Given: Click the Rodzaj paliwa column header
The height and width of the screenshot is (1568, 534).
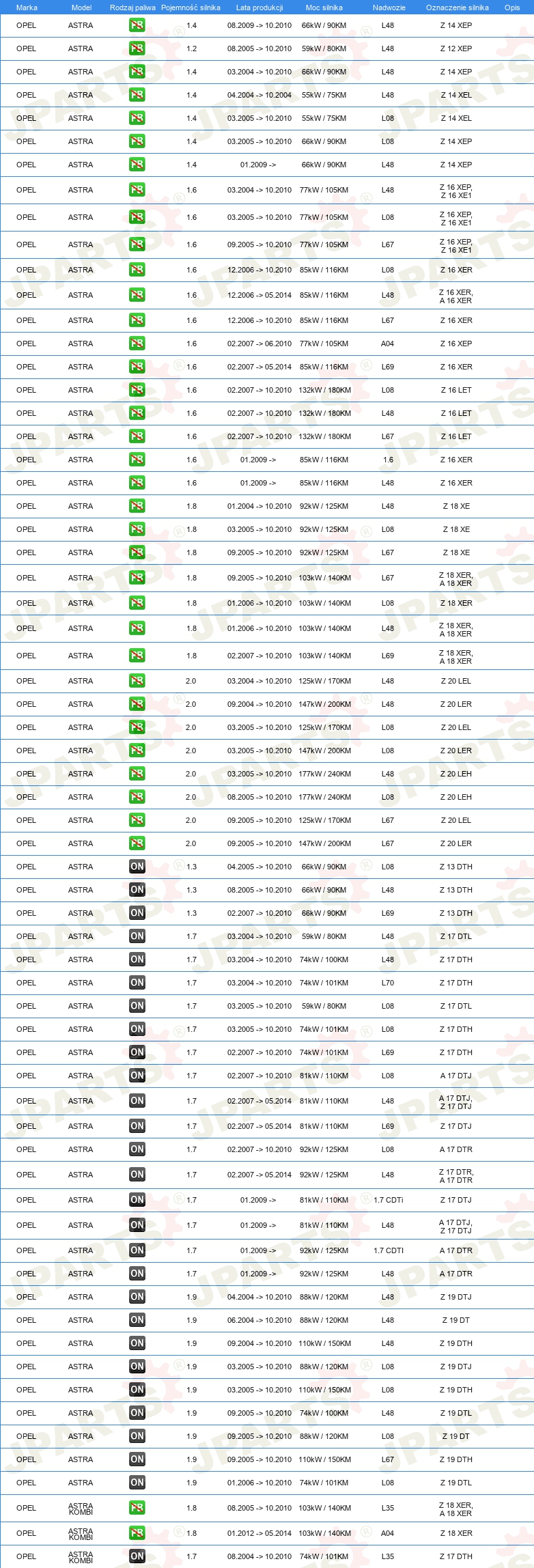Looking at the screenshot, I should click(x=132, y=8).
